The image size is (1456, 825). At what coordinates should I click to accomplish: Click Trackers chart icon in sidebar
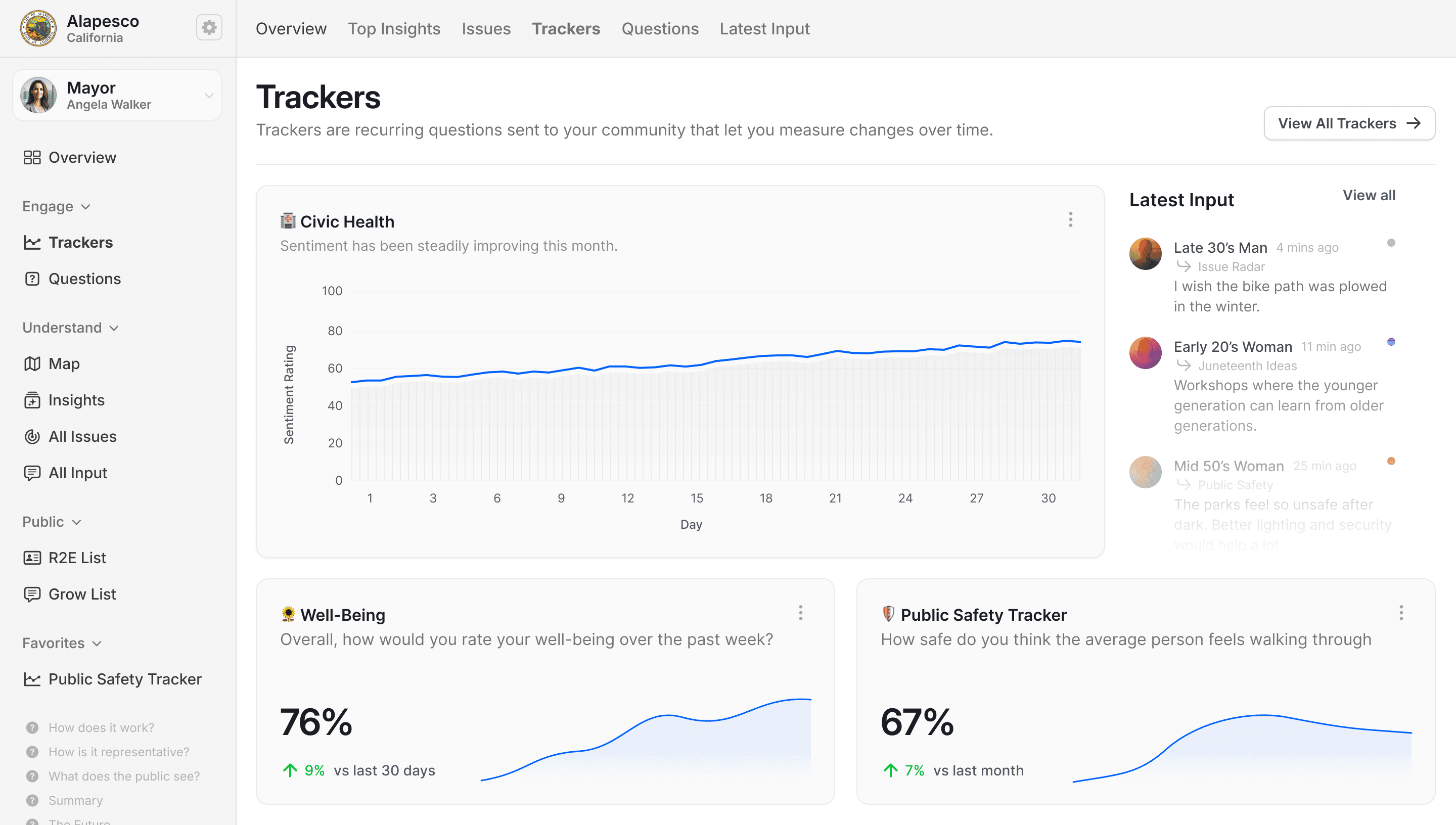pyautogui.click(x=32, y=243)
